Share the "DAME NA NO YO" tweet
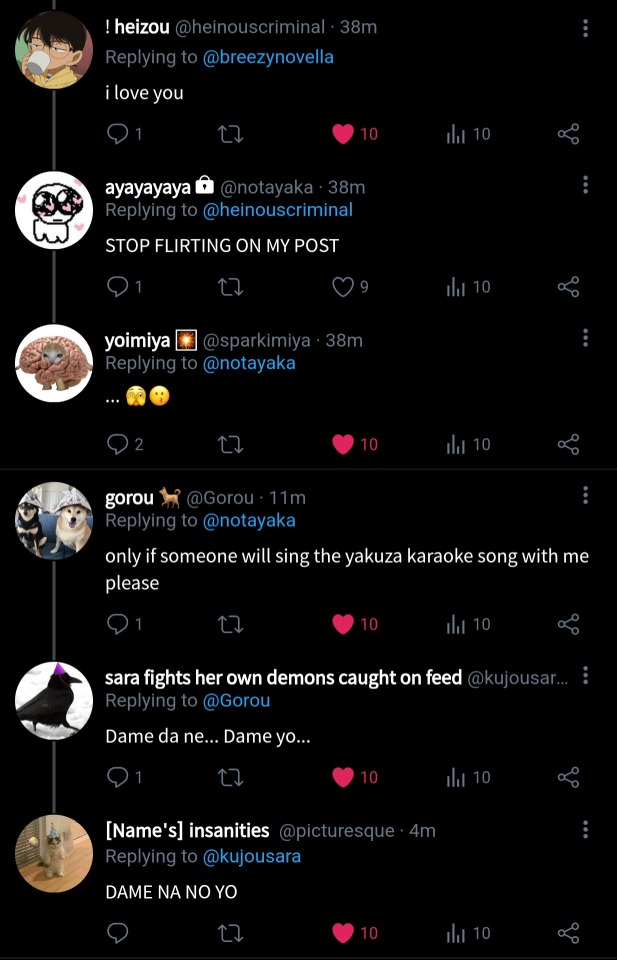 [568, 933]
